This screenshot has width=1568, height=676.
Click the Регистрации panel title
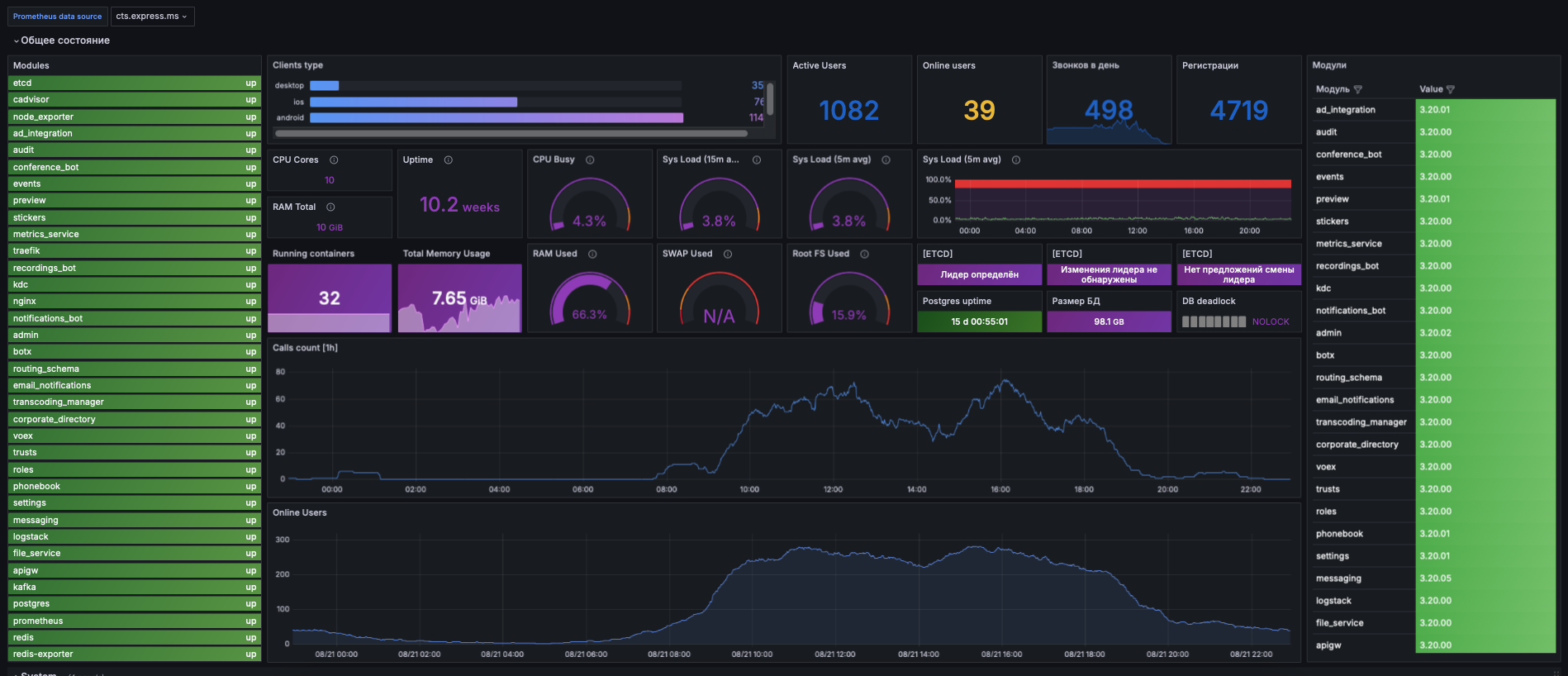(x=1210, y=65)
